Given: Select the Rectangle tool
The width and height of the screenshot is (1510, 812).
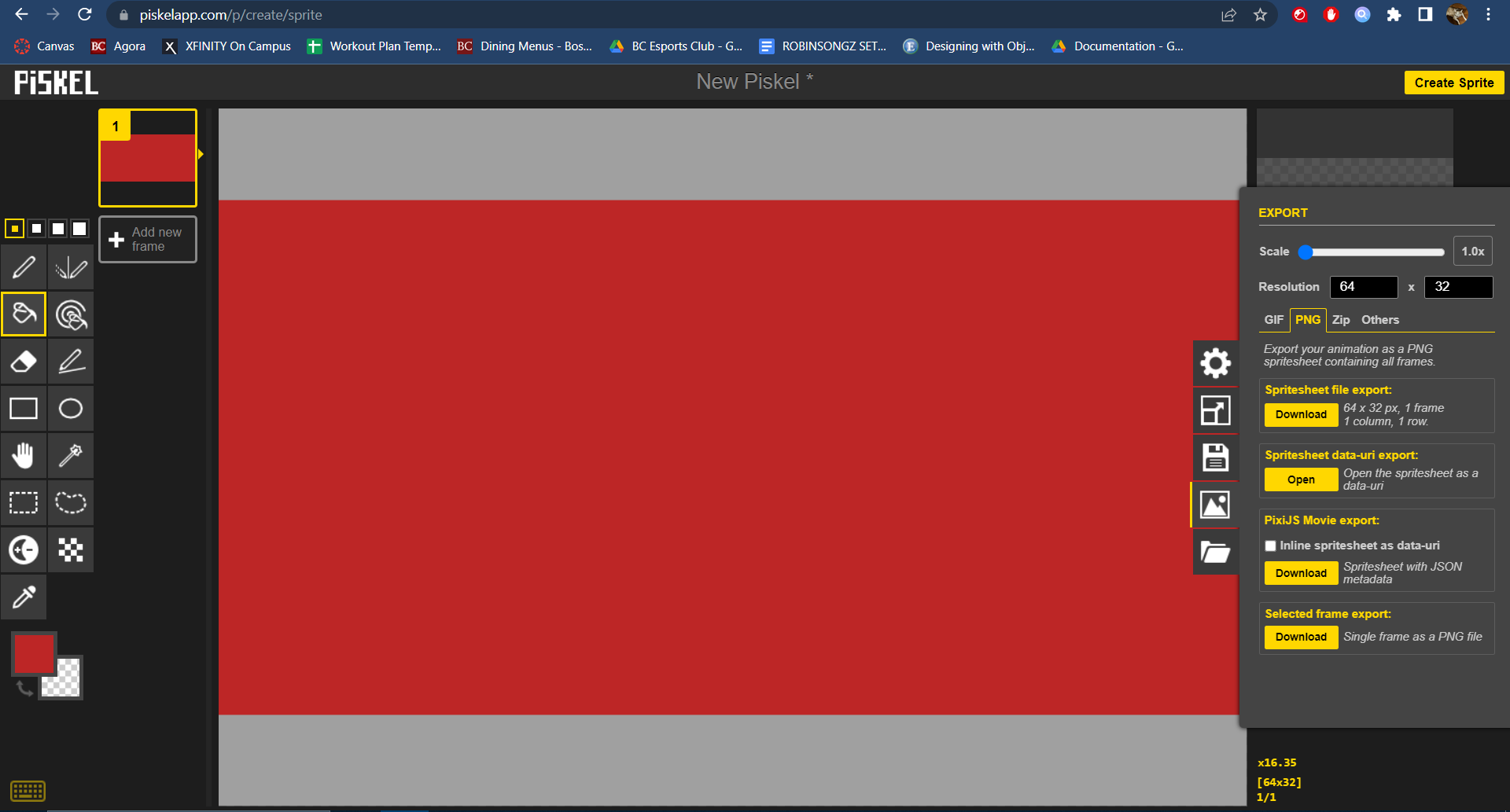Looking at the screenshot, I should [x=24, y=409].
